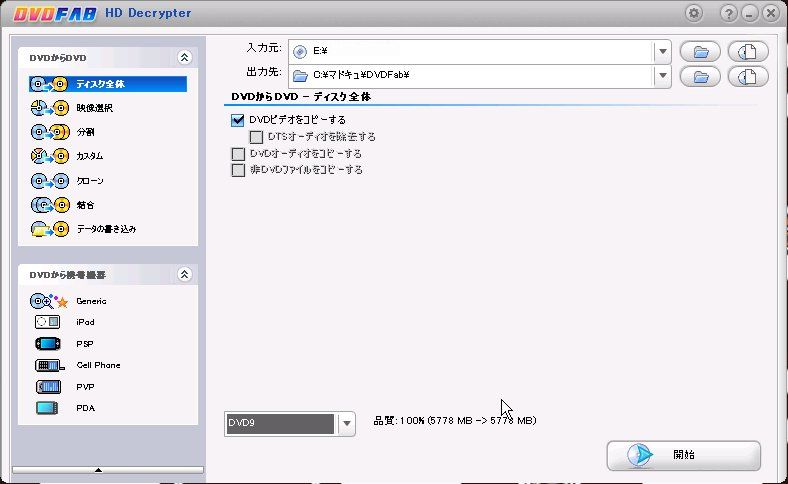This screenshot has height=484, width=788.
Task: Click the Generic label text
Action: (91, 301)
